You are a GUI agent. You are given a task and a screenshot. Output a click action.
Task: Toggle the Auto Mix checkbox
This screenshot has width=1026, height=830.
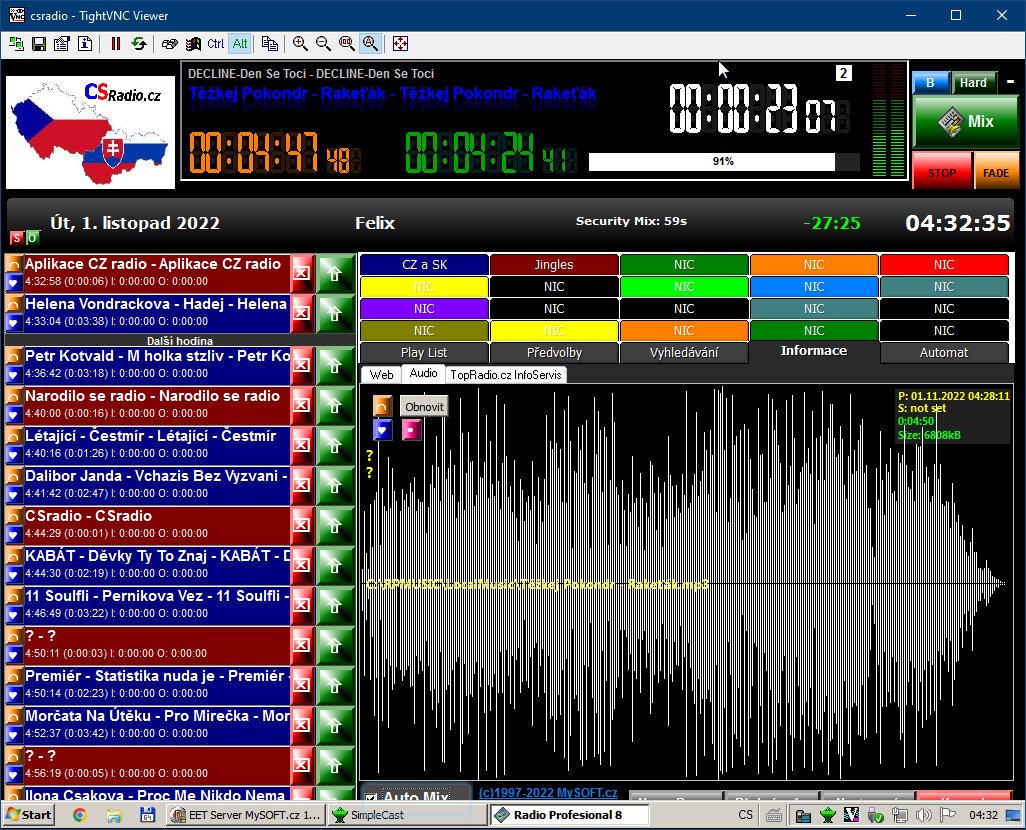(x=371, y=798)
